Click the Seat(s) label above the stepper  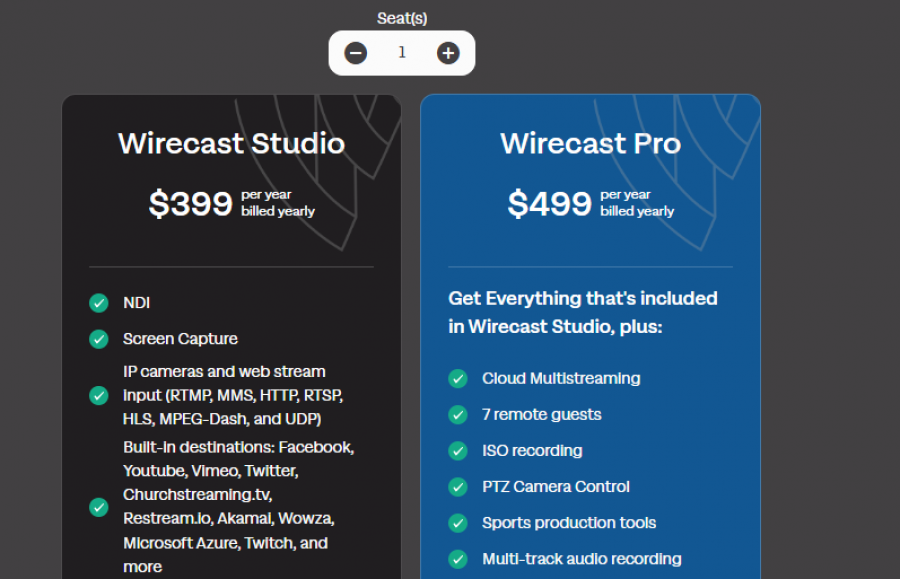click(x=402, y=17)
